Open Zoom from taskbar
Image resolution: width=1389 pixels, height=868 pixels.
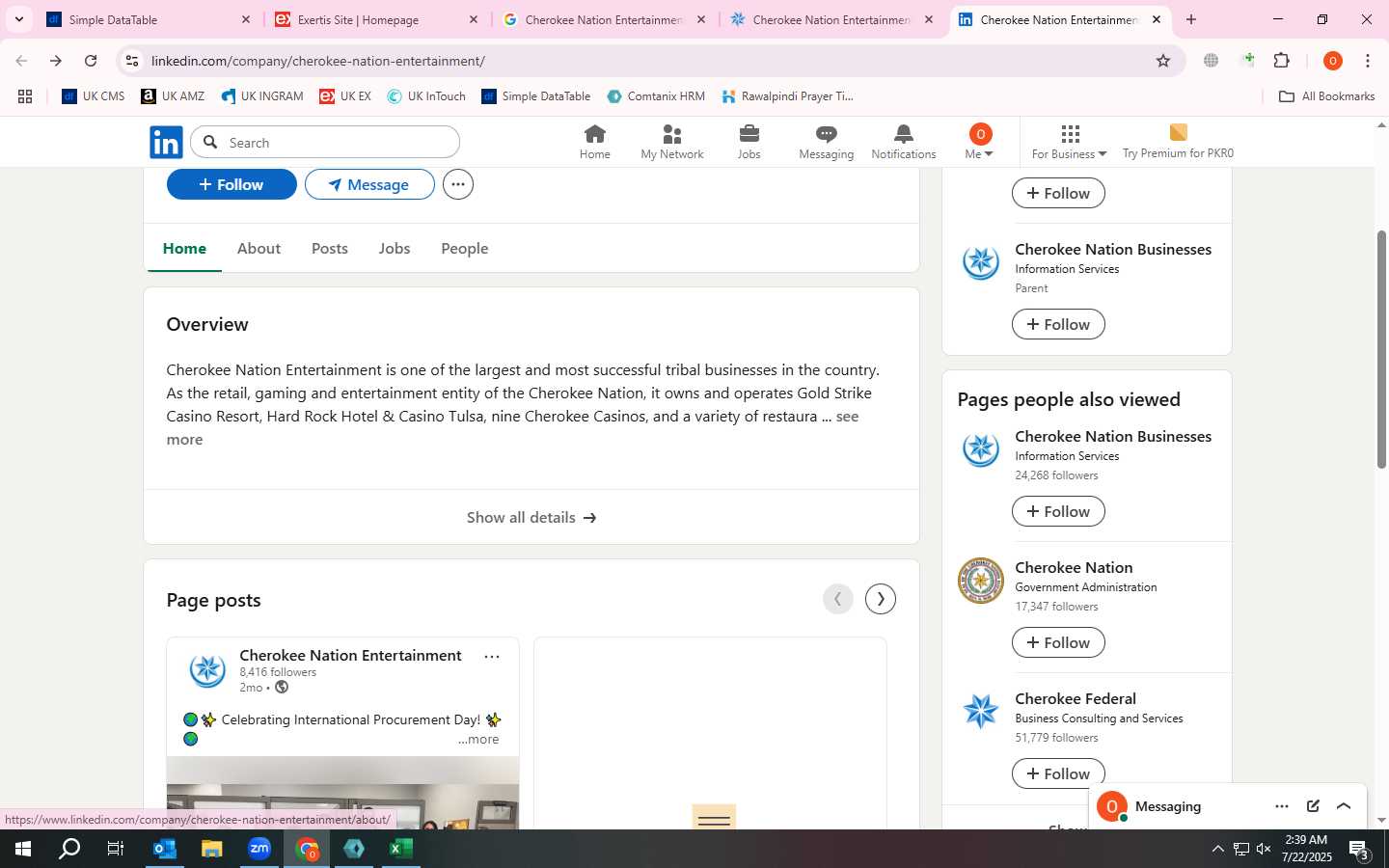coord(259,849)
